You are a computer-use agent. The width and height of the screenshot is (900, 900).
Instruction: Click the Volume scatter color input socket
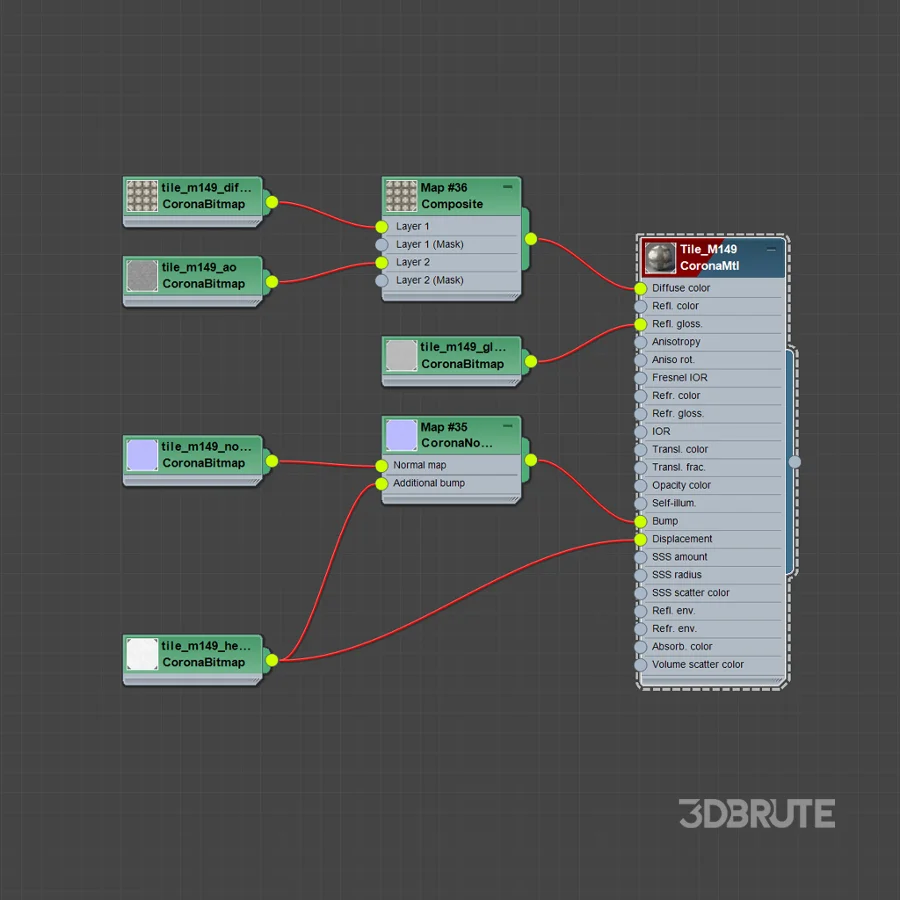[641, 665]
